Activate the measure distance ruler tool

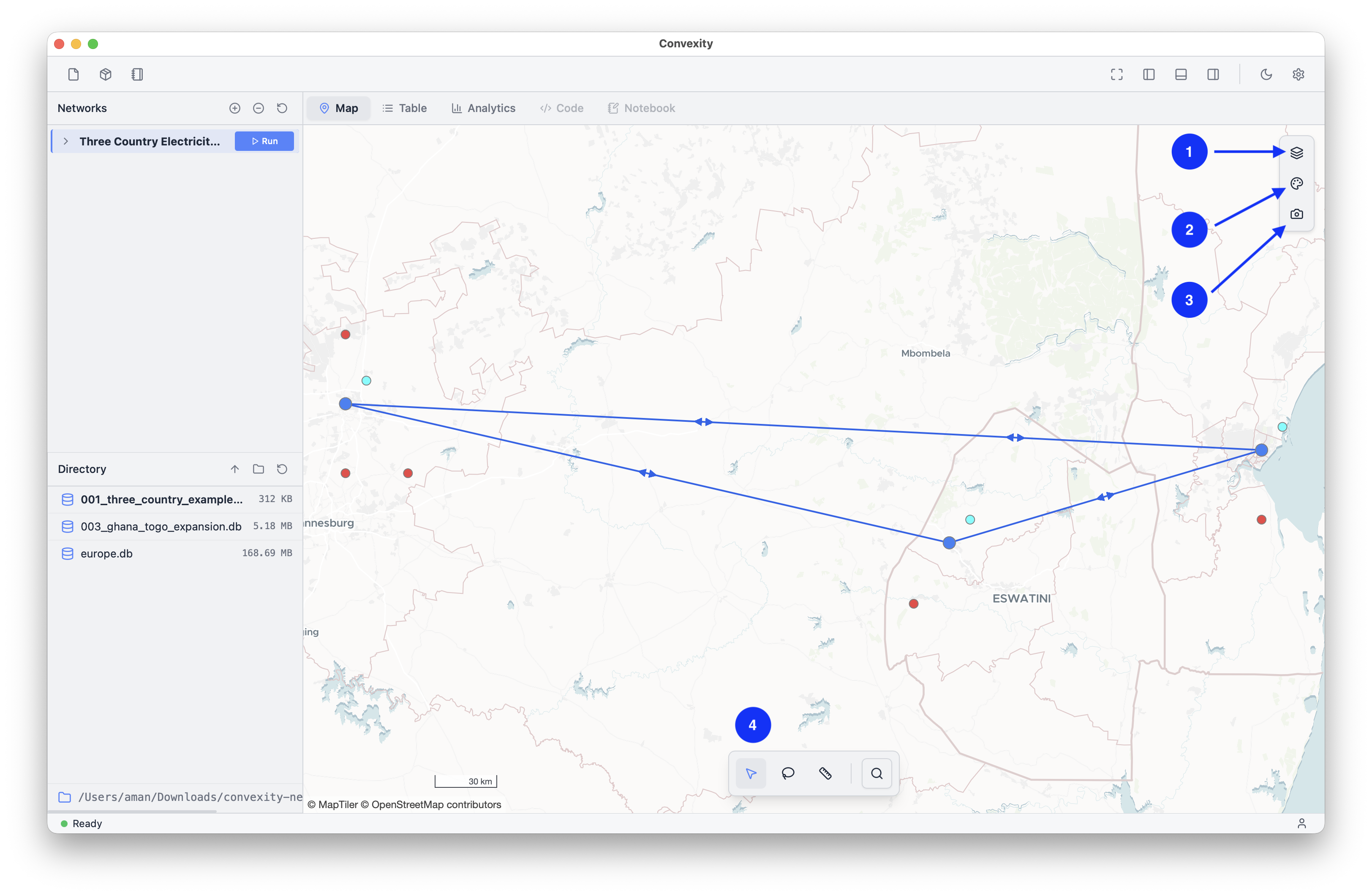pyautogui.click(x=826, y=773)
